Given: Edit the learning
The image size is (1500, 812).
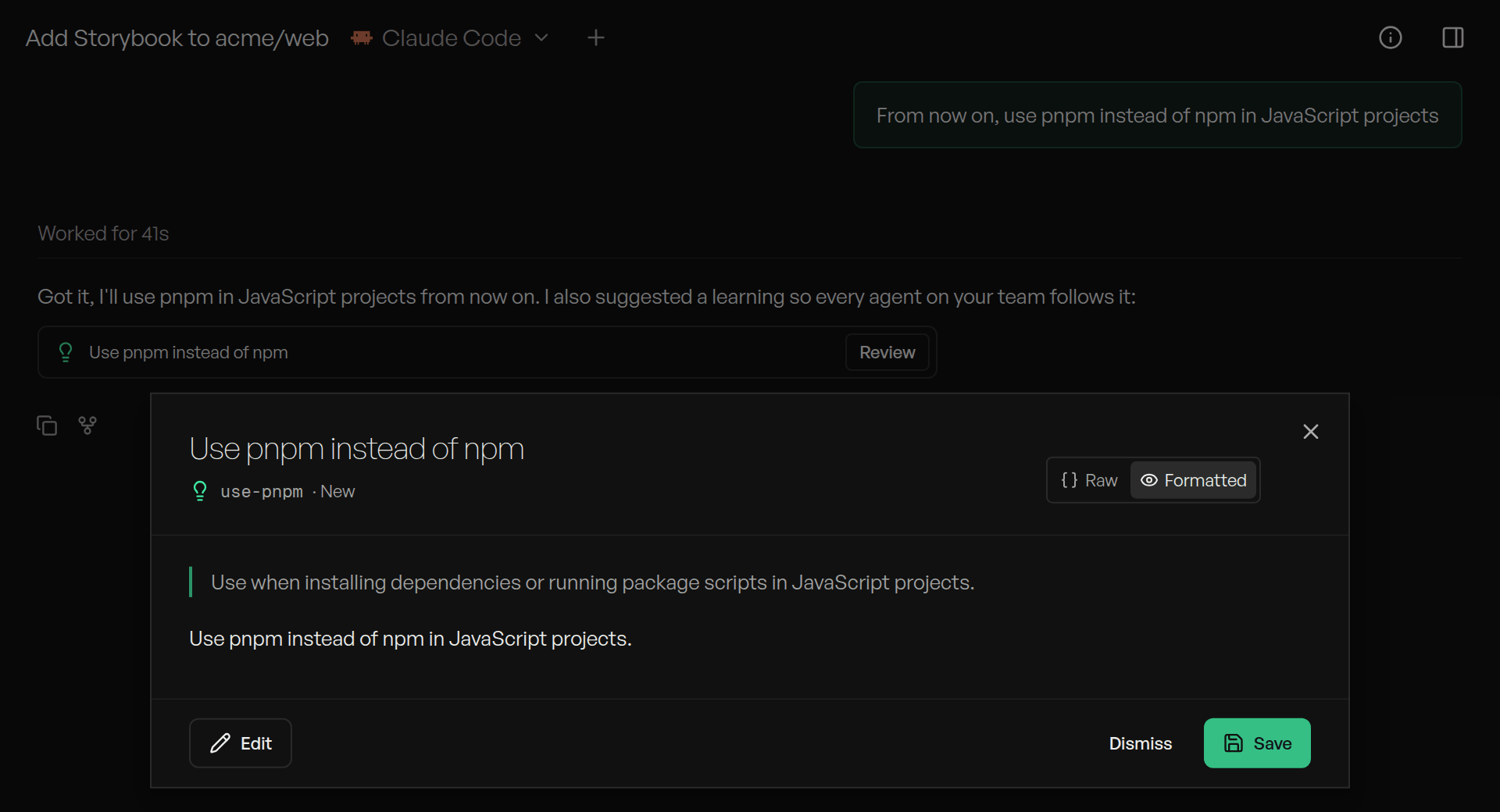Looking at the screenshot, I should 241,743.
